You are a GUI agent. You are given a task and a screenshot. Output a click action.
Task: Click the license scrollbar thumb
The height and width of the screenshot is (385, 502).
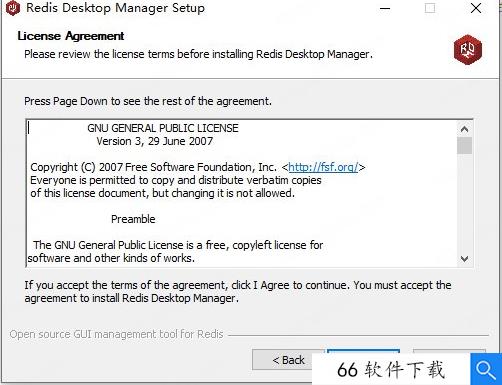tap(464, 145)
